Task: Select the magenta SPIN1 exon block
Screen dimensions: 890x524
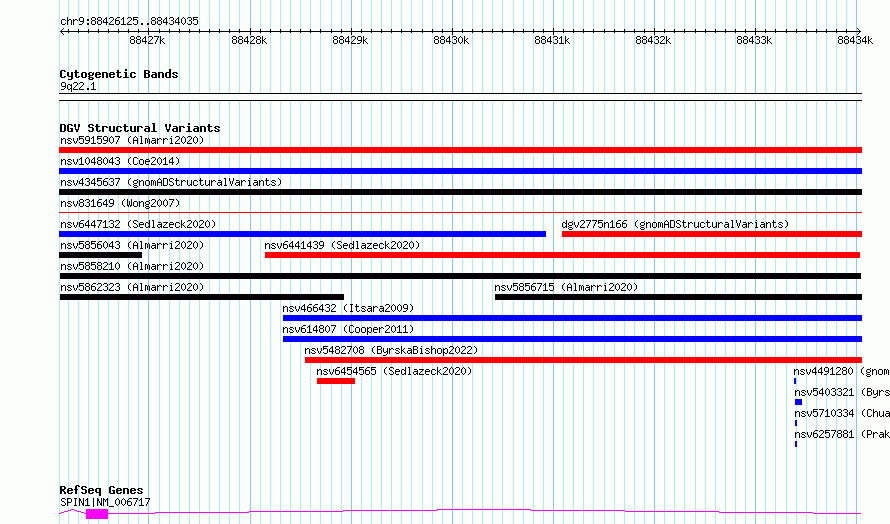Action: click(x=97, y=514)
